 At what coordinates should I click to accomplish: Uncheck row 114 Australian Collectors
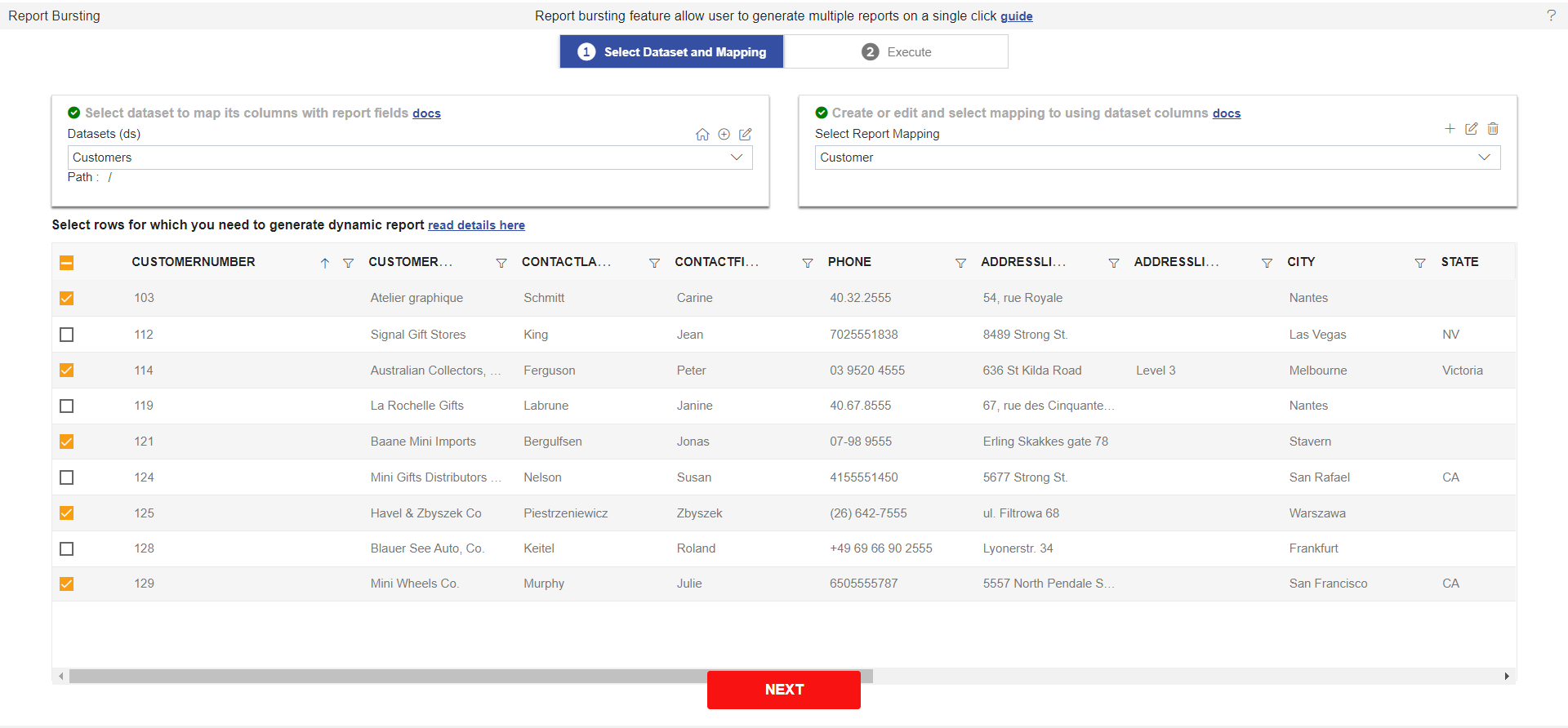click(x=67, y=371)
